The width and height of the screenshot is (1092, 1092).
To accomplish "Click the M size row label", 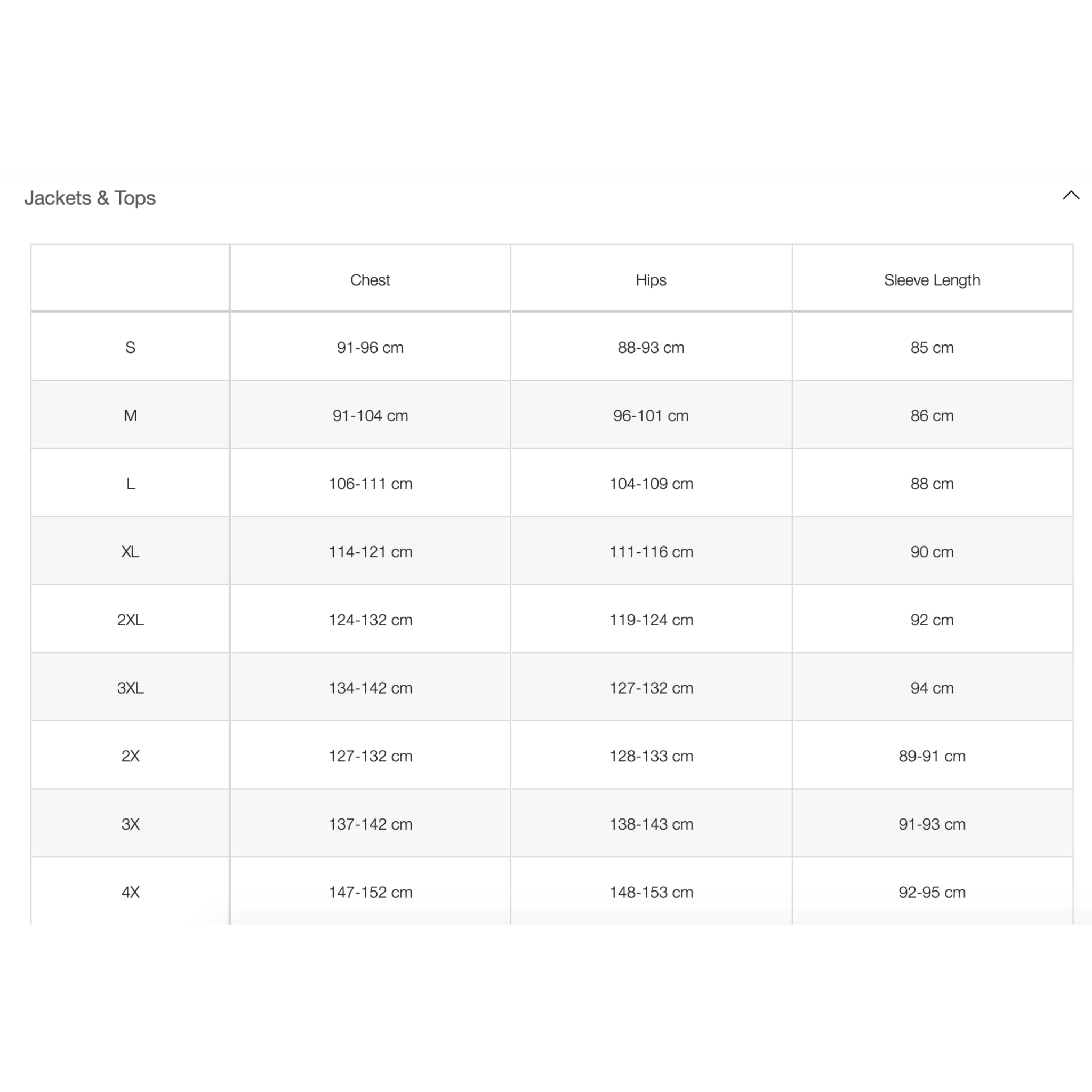I will click(x=131, y=415).
